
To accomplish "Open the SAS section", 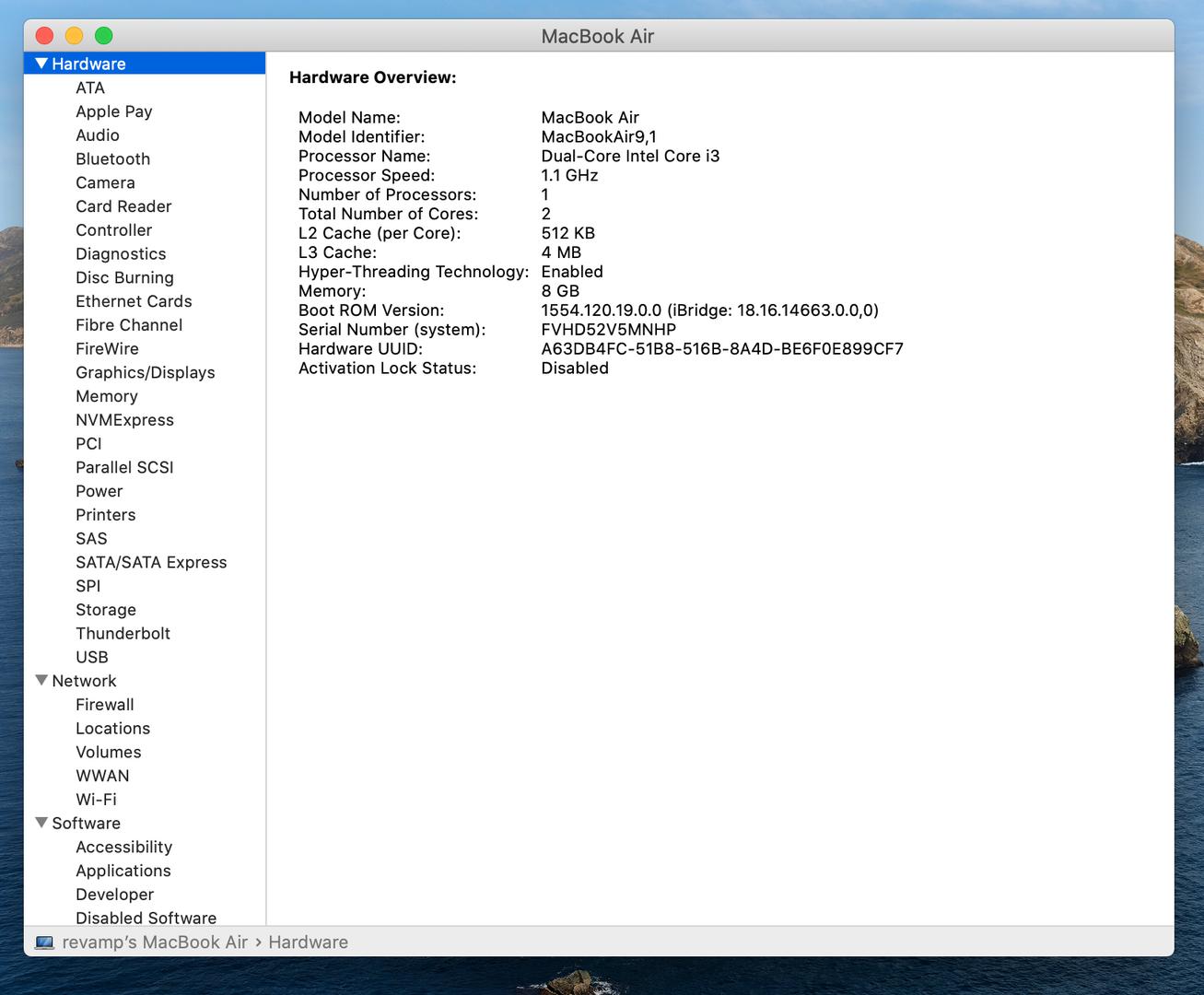I will coord(91,539).
